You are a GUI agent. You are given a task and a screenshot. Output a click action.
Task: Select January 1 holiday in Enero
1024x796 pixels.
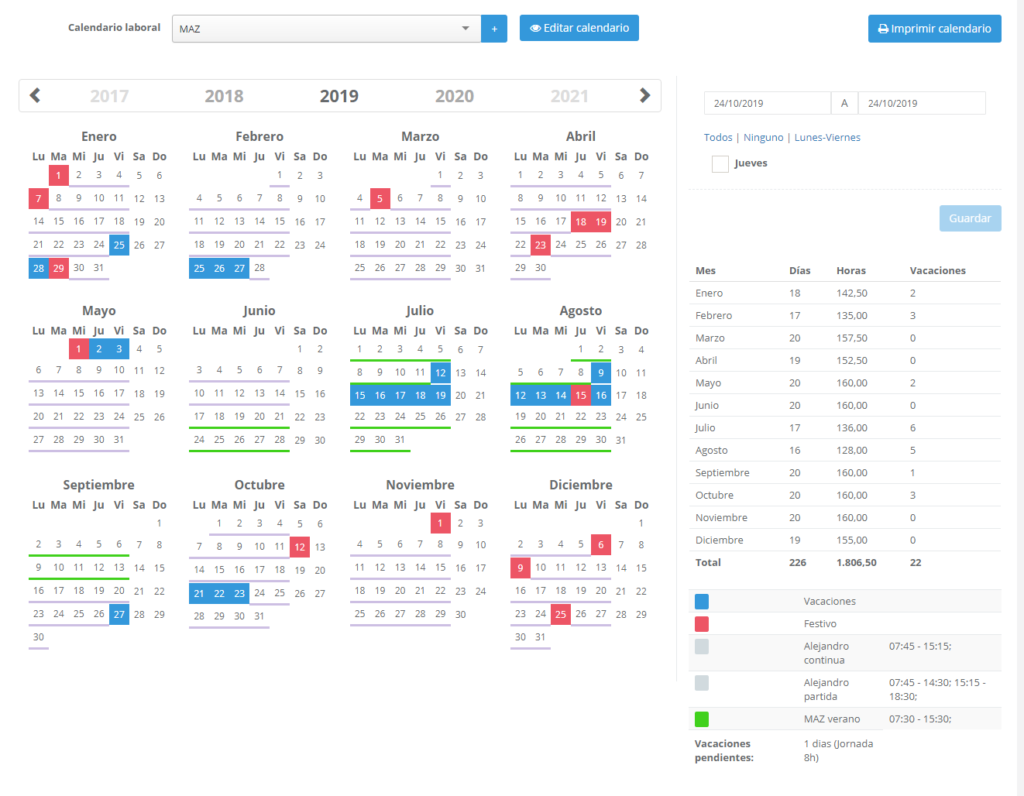pos(59,175)
